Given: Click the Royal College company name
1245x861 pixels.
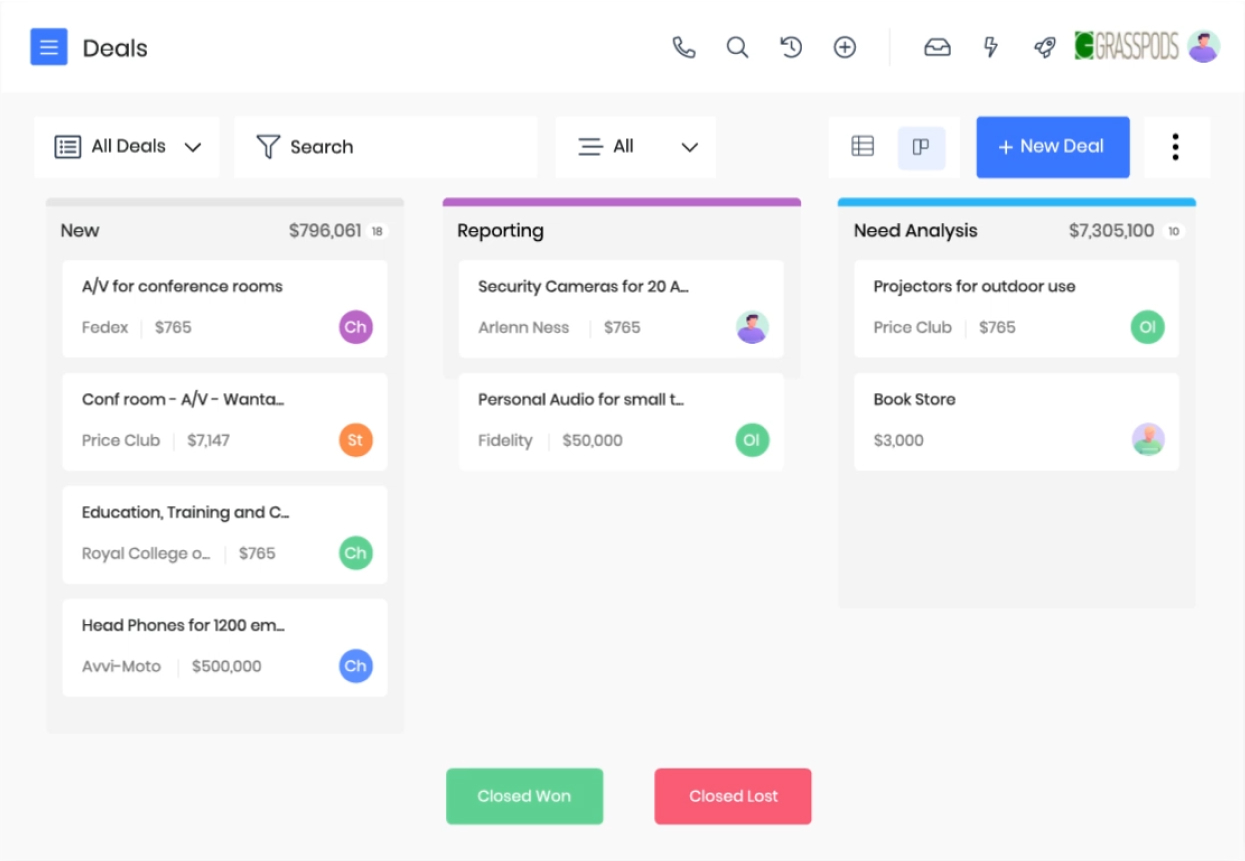Looking at the screenshot, I should click(146, 553).
